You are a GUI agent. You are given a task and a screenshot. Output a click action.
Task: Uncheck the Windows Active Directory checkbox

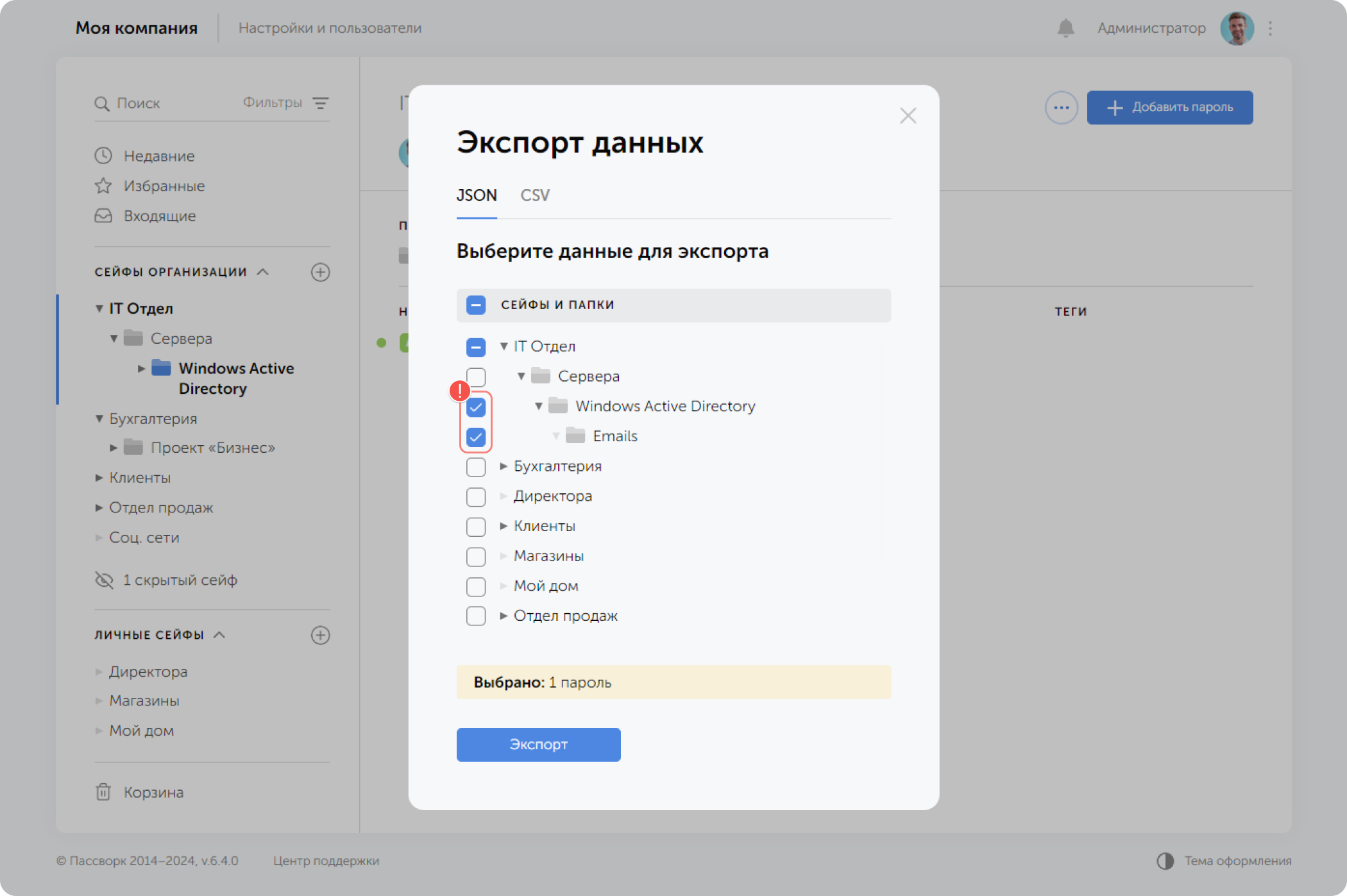[476, 407]
